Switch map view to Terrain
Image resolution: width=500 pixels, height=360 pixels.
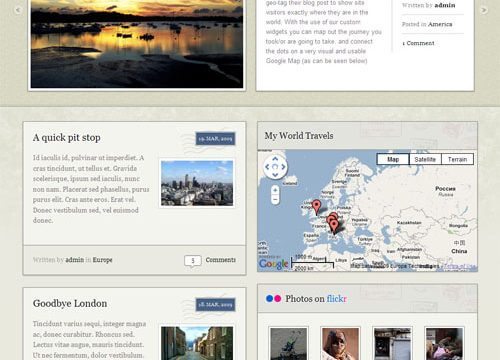[x=457, y=159]
